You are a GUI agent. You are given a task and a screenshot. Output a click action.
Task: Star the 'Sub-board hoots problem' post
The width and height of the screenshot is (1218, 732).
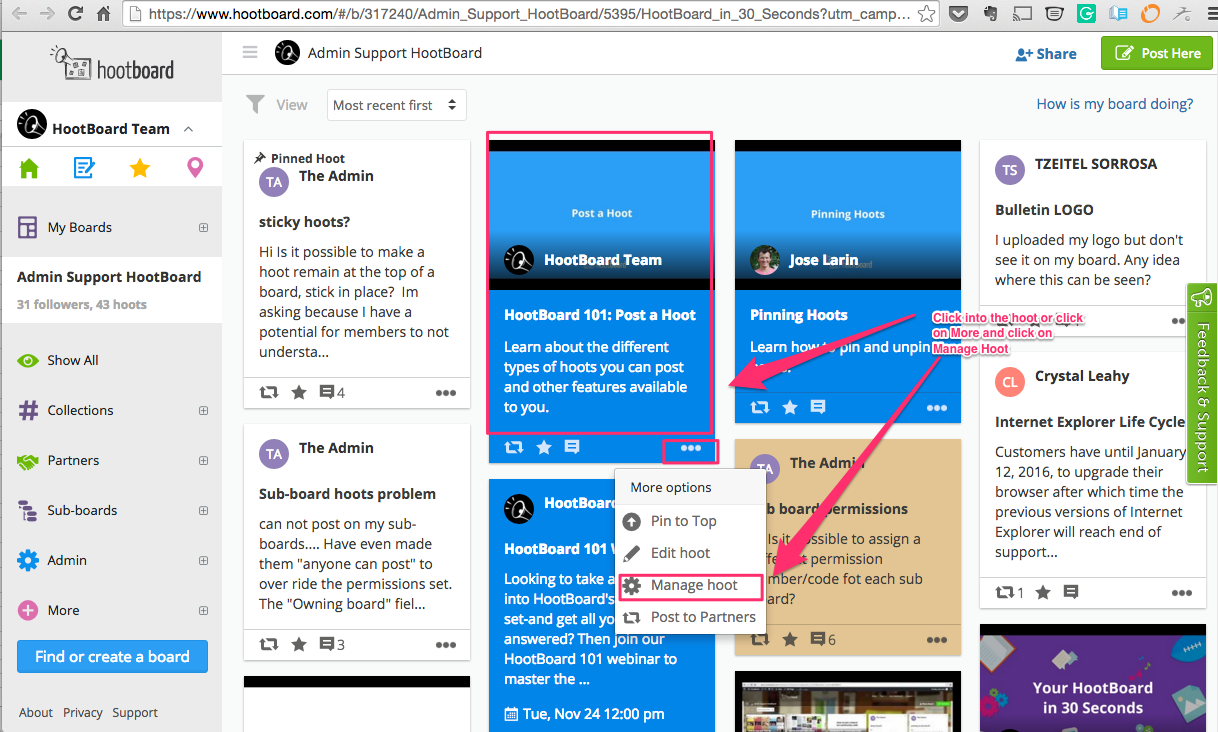(299, 645)
